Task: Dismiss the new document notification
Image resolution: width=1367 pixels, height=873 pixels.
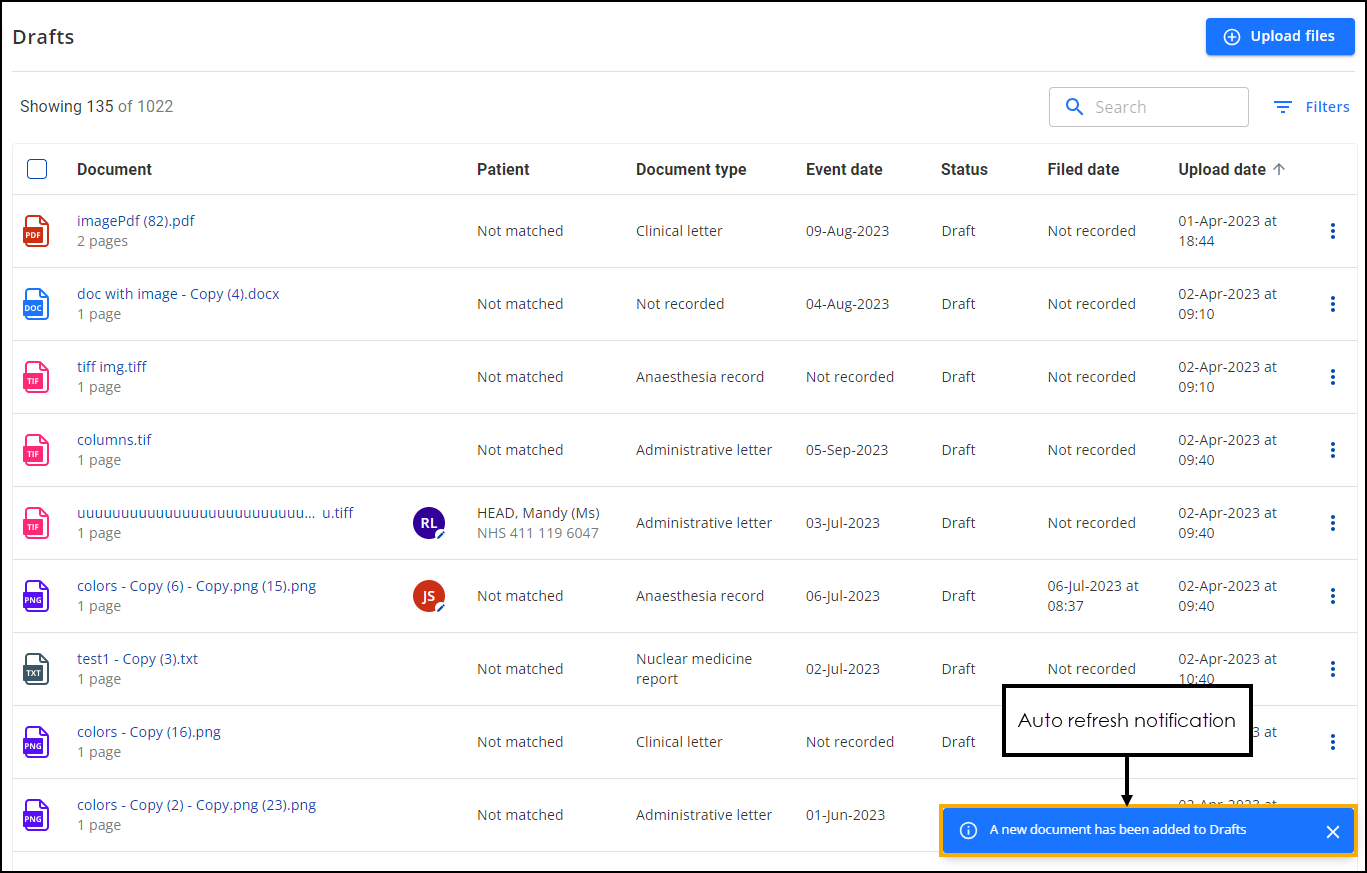Action: 1332,831
